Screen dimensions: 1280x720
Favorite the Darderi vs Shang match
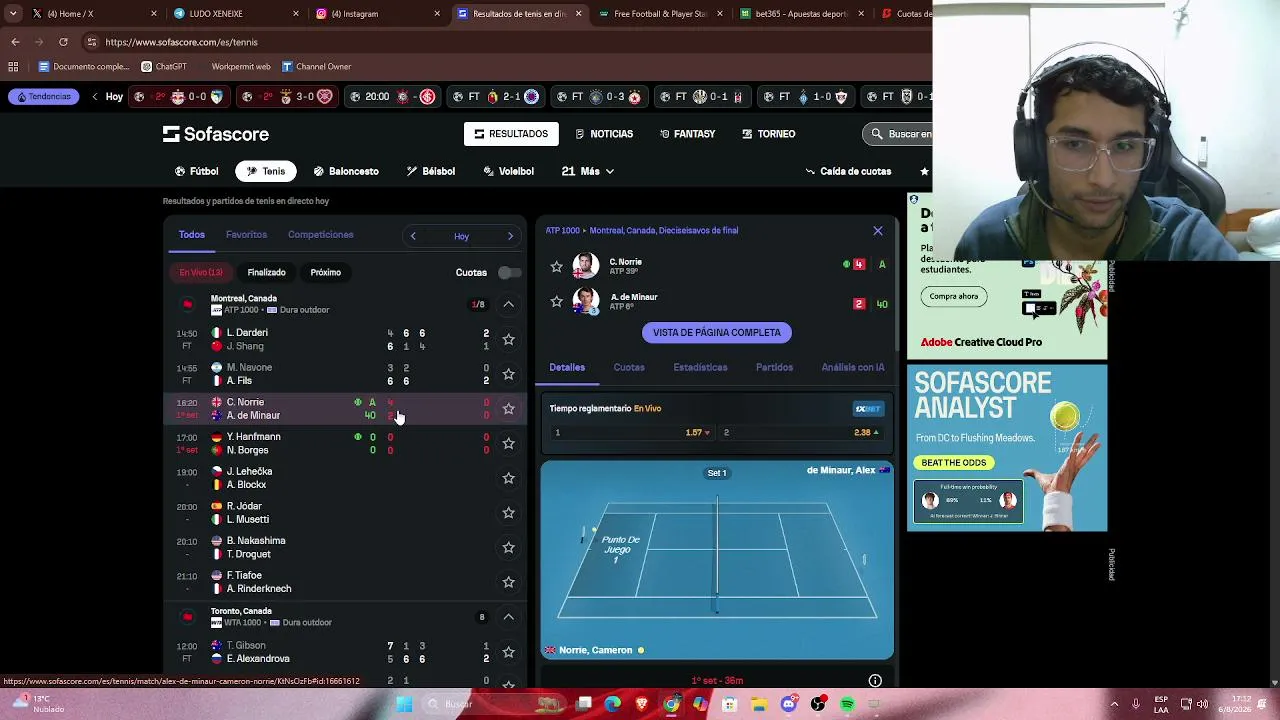(508, 339)
